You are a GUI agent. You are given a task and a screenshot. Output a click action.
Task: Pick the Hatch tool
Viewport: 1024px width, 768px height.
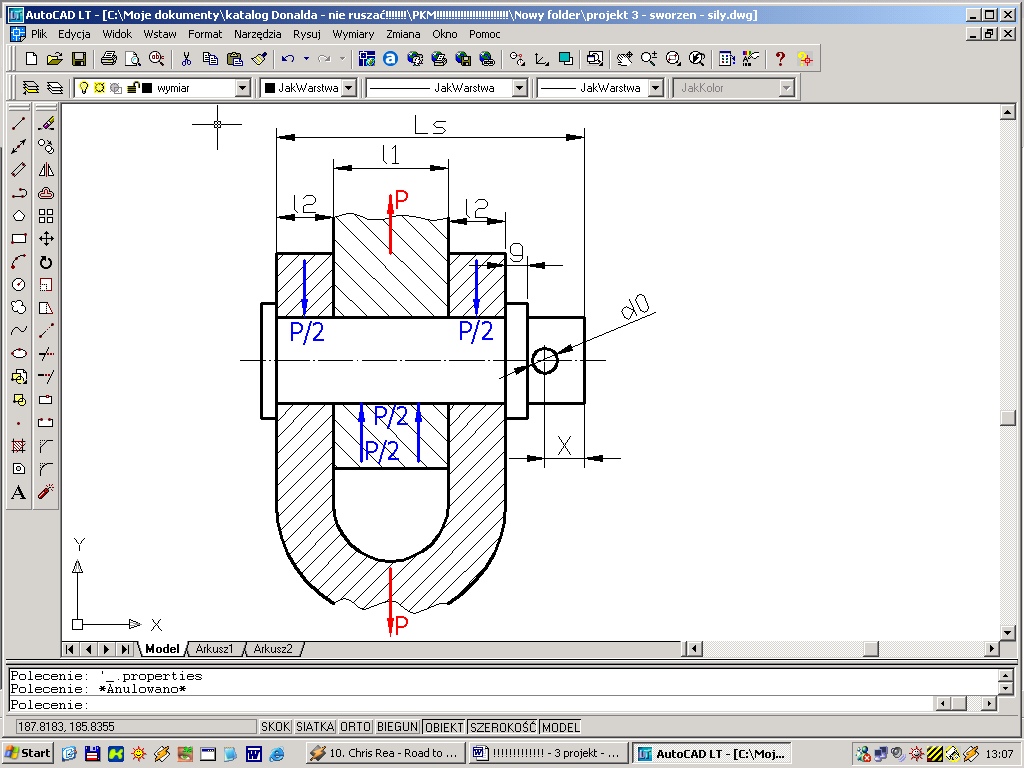point(18,446)
